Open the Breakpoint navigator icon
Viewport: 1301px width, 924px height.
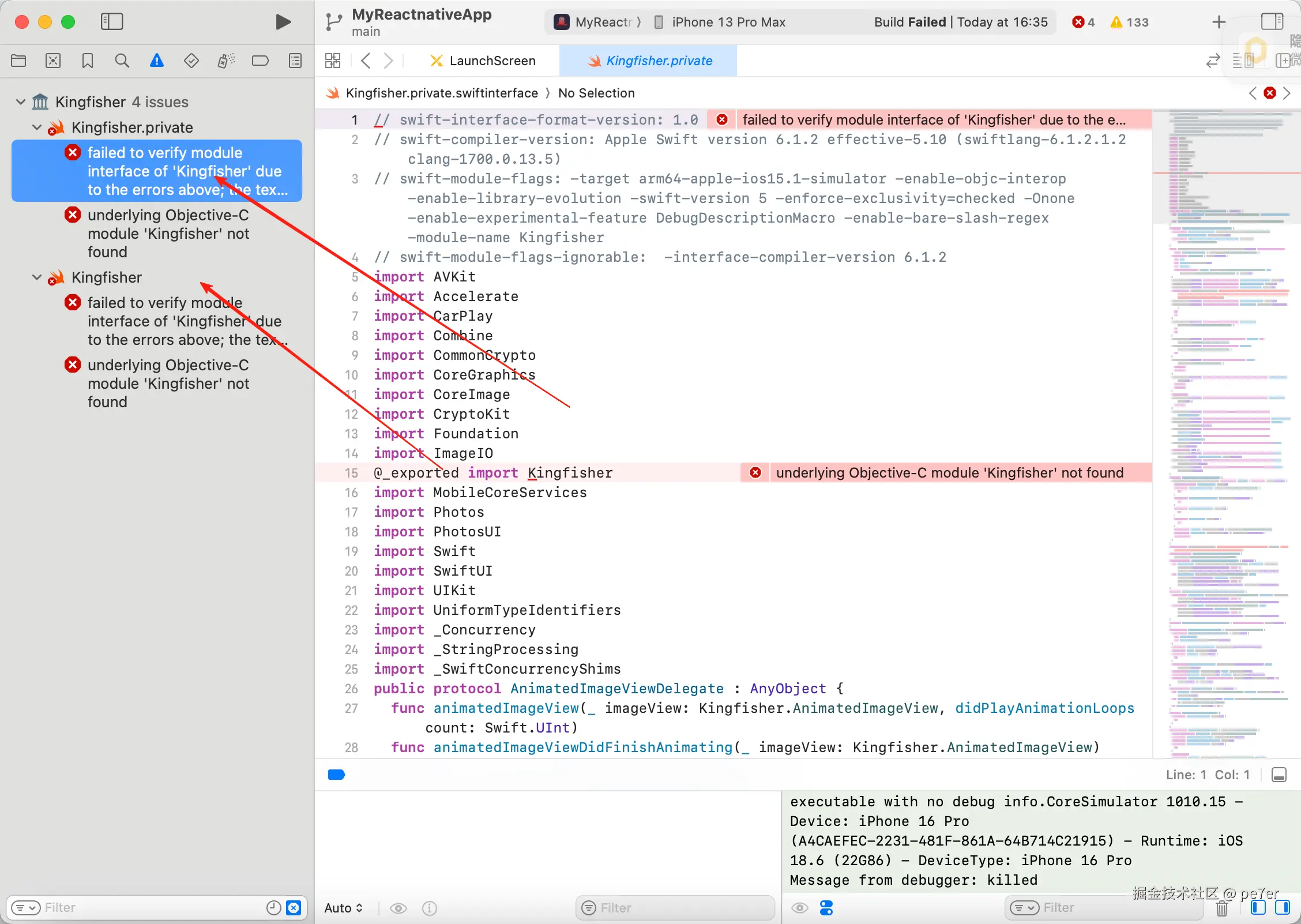point(260,61)
